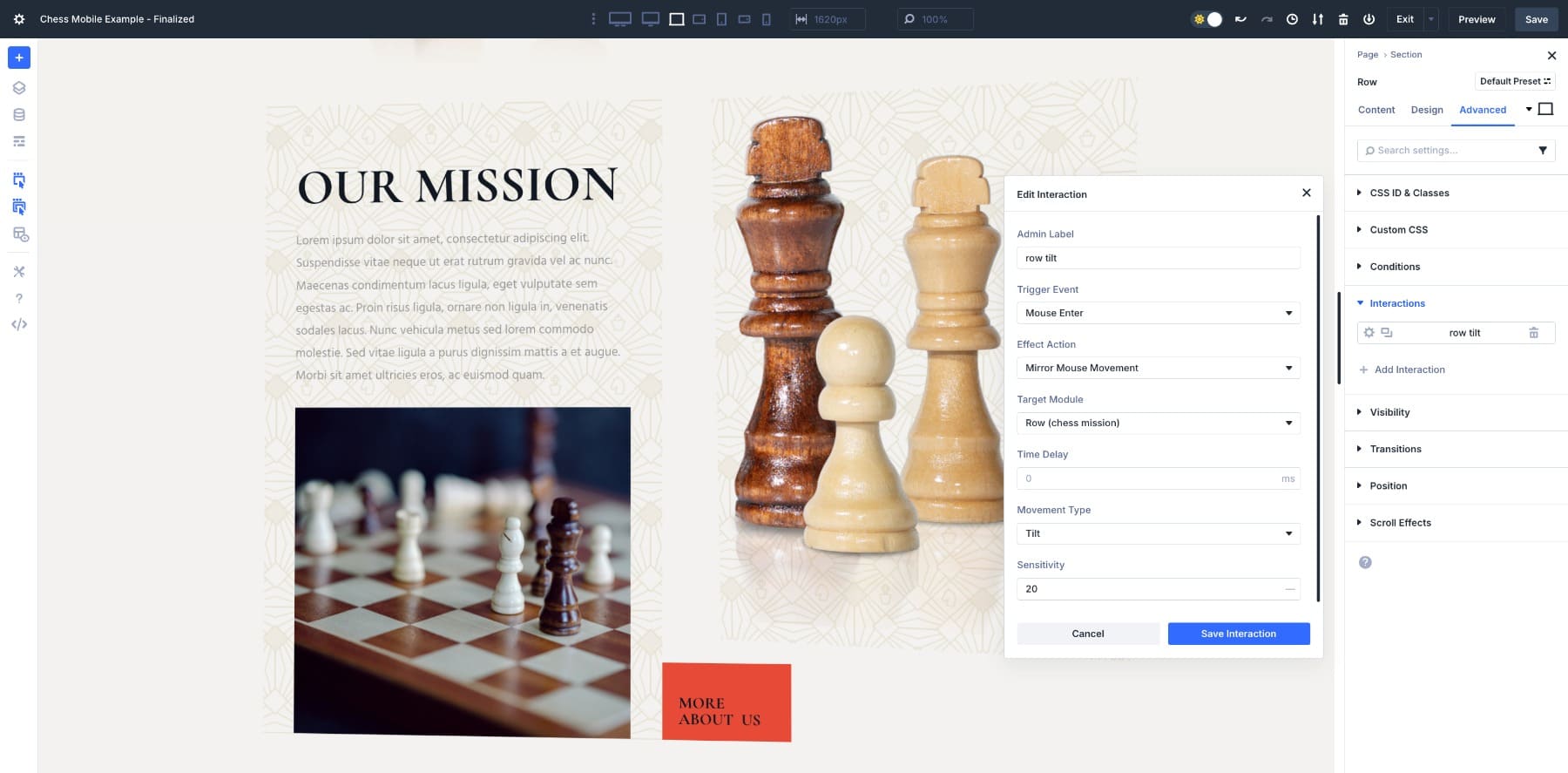Viewport: 1568px width, 773px height.
Task: Click the Save Interaction button
Action: tap(1238, 634)
